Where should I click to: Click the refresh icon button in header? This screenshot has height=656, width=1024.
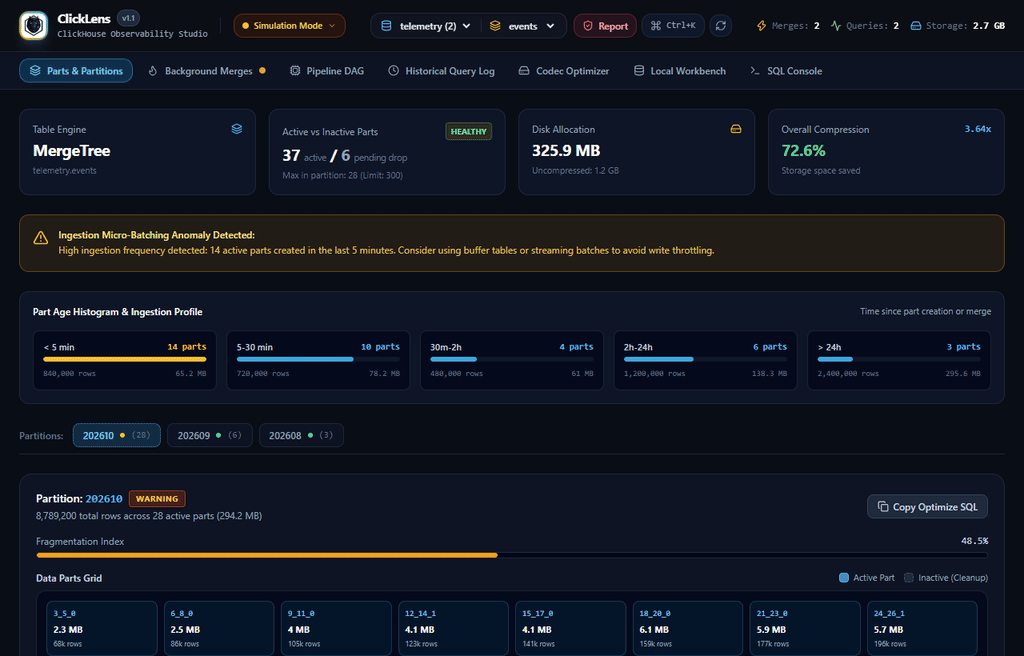(x=720, y=25)
